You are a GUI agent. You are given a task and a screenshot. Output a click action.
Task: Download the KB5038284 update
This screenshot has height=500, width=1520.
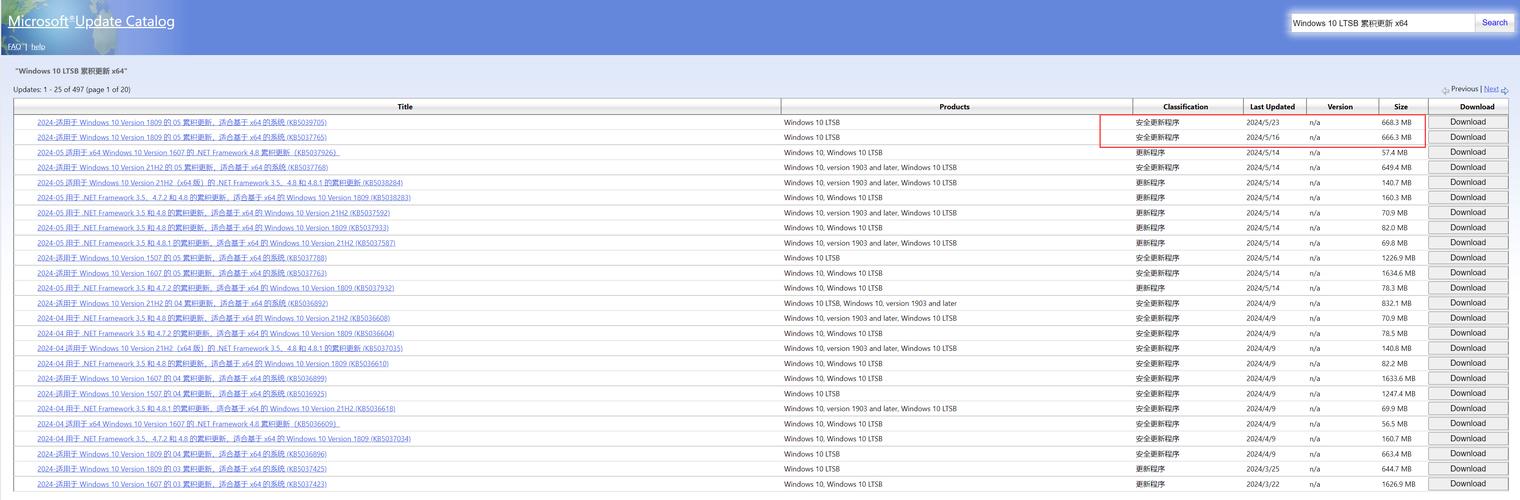tap(1468, 182)
